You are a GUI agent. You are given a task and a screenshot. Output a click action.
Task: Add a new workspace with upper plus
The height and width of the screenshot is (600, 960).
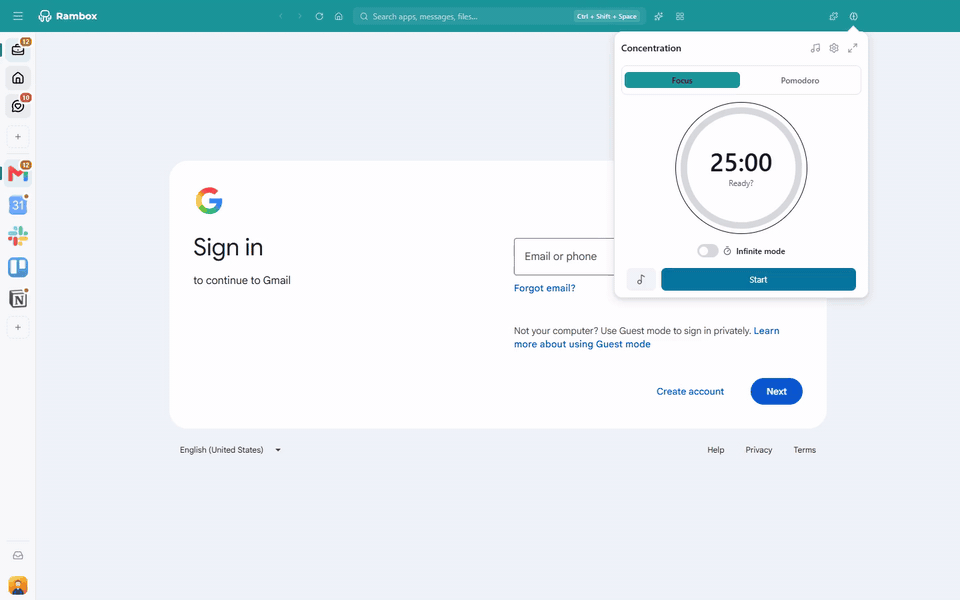click(18, 137)
